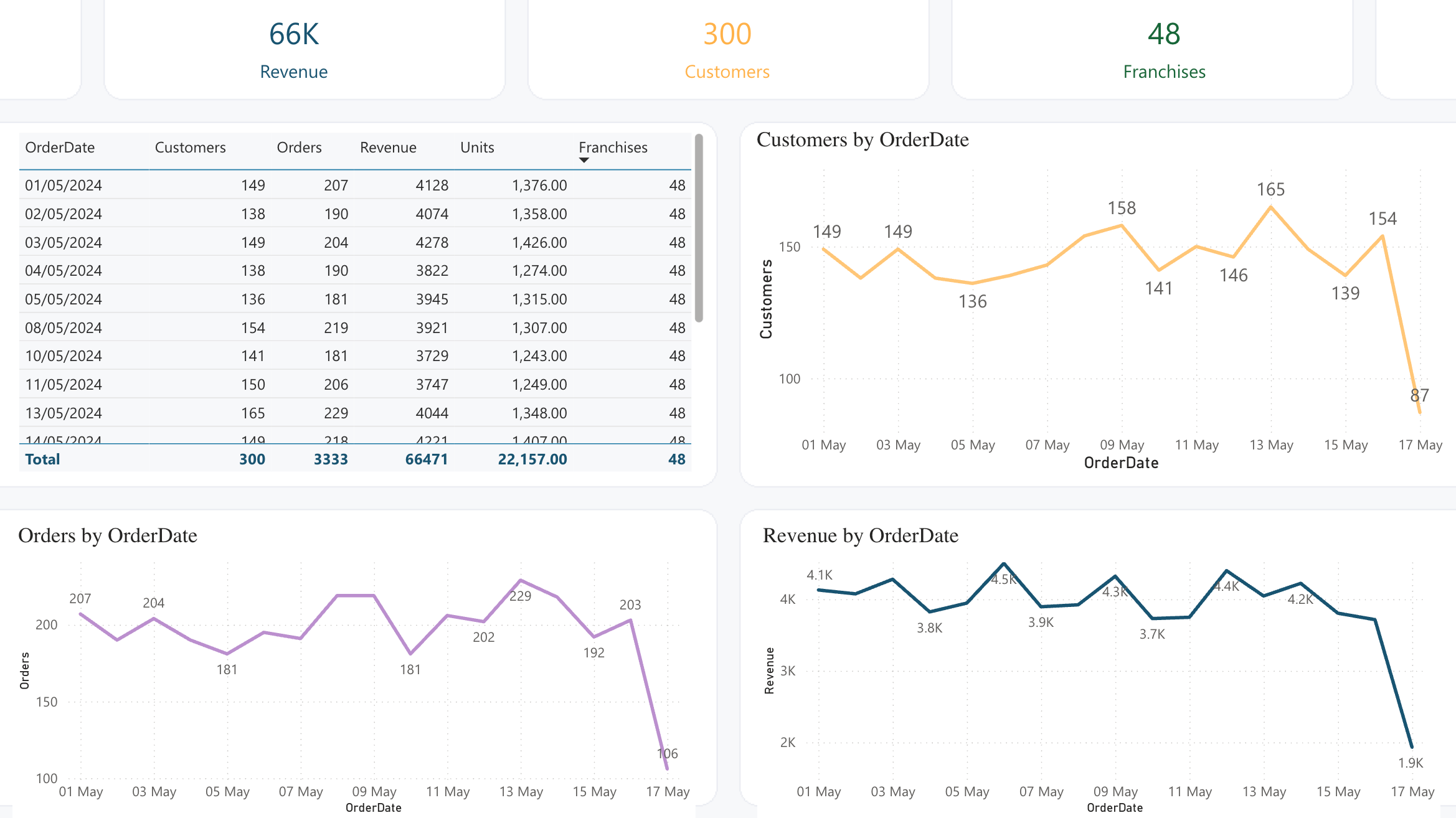The height and width of the screenshot is (818, 1456).
Task: Select the 300 Customers card
Action: 727,50
